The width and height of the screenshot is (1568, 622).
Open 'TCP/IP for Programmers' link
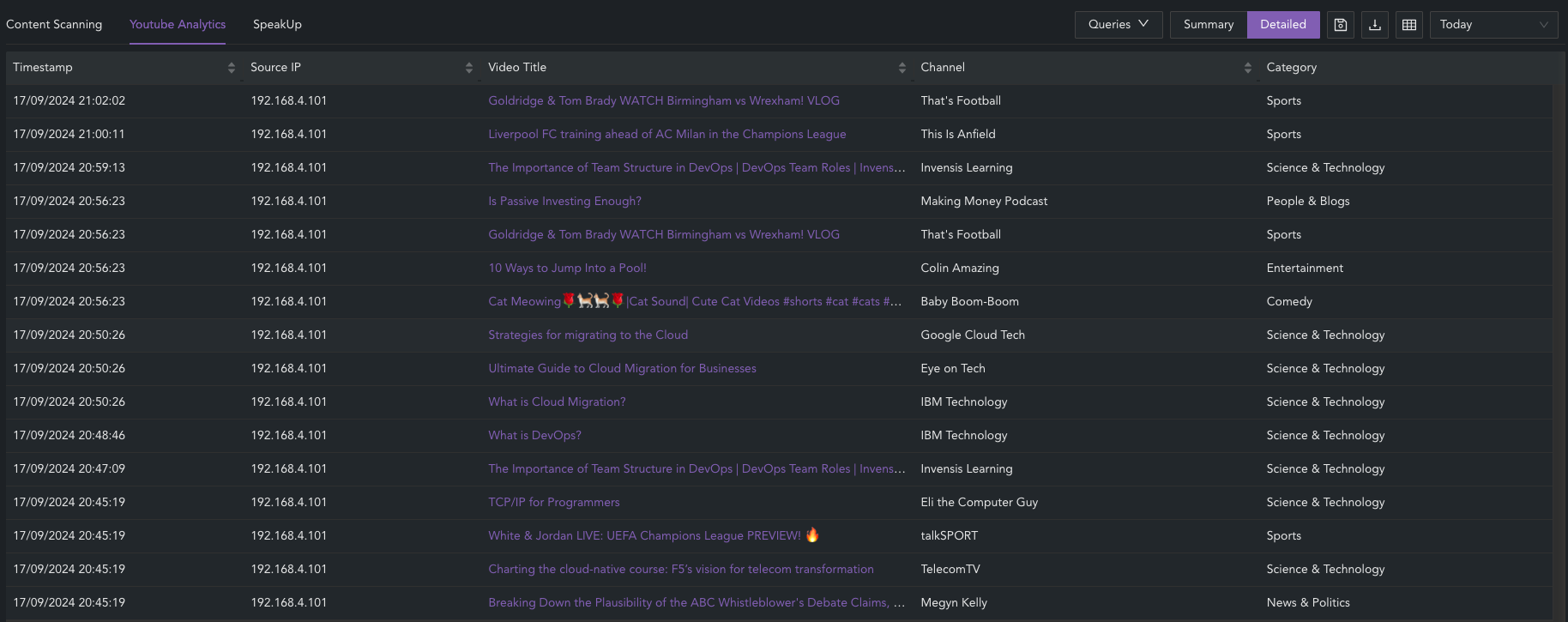(553, 502)
